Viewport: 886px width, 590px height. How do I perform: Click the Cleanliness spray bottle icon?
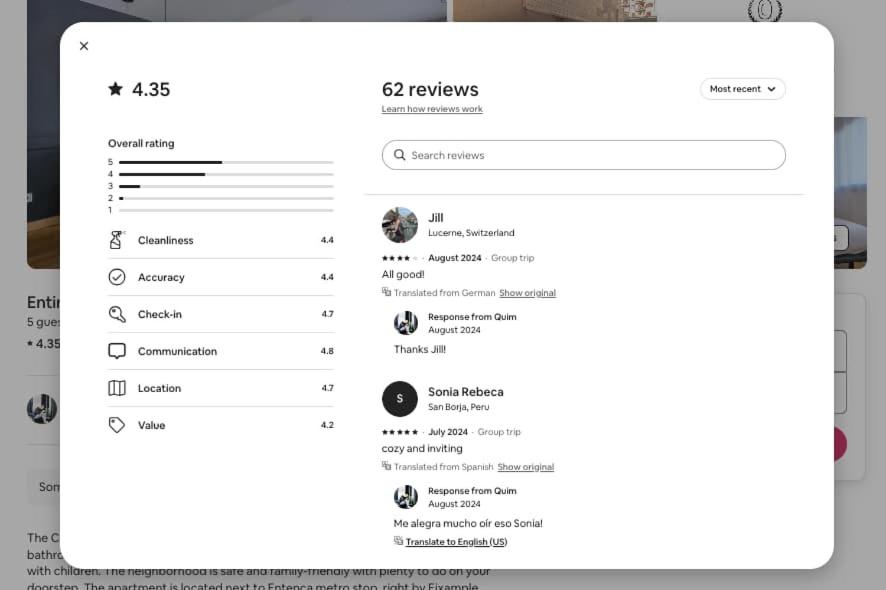[x=117, y=240]
